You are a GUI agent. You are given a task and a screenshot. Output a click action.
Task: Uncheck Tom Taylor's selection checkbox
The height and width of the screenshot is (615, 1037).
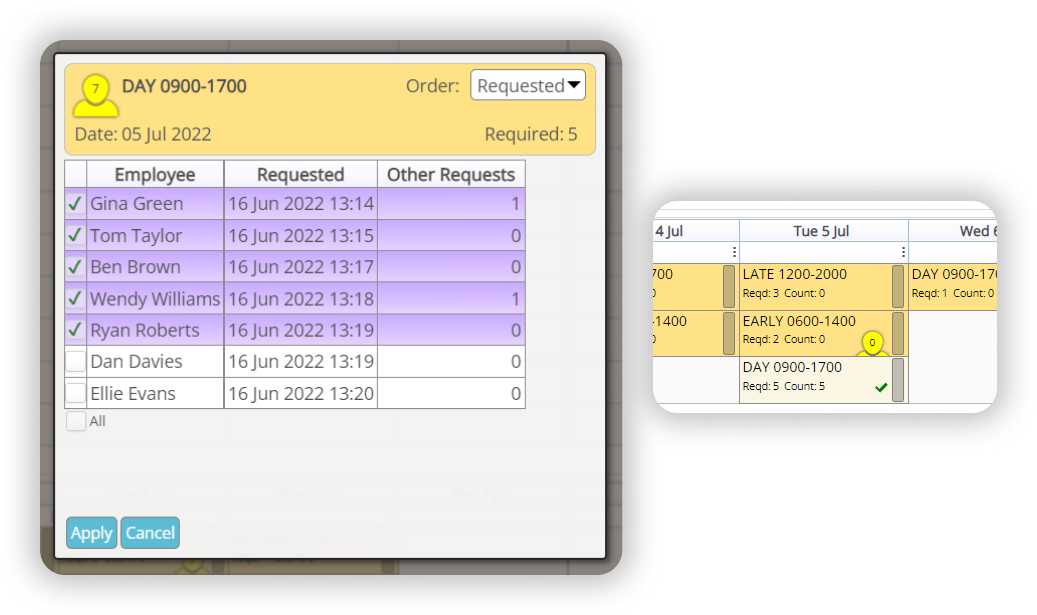[x=74, y=236]
